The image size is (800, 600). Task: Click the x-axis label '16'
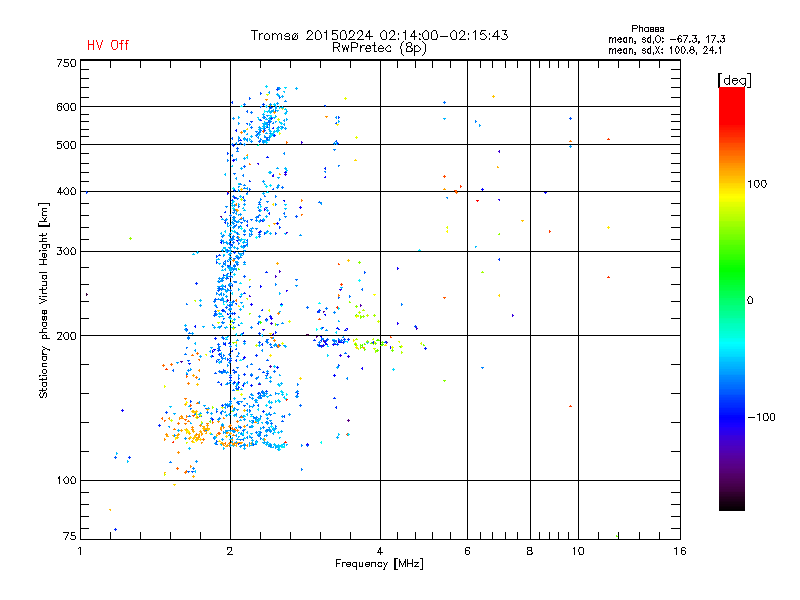(x=680, y=551)
